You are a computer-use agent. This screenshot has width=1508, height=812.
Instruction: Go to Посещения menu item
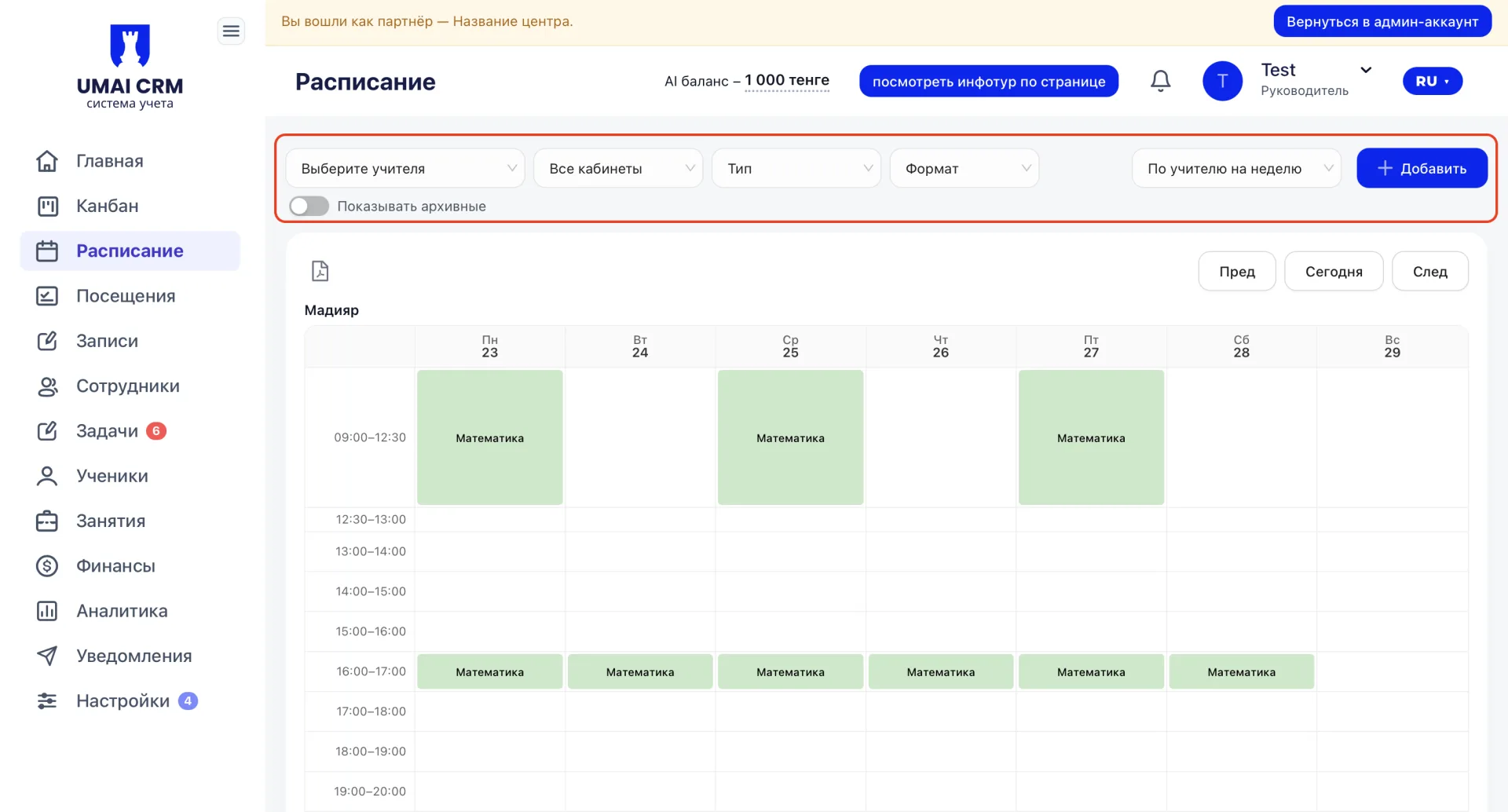(x=130, y=296)
